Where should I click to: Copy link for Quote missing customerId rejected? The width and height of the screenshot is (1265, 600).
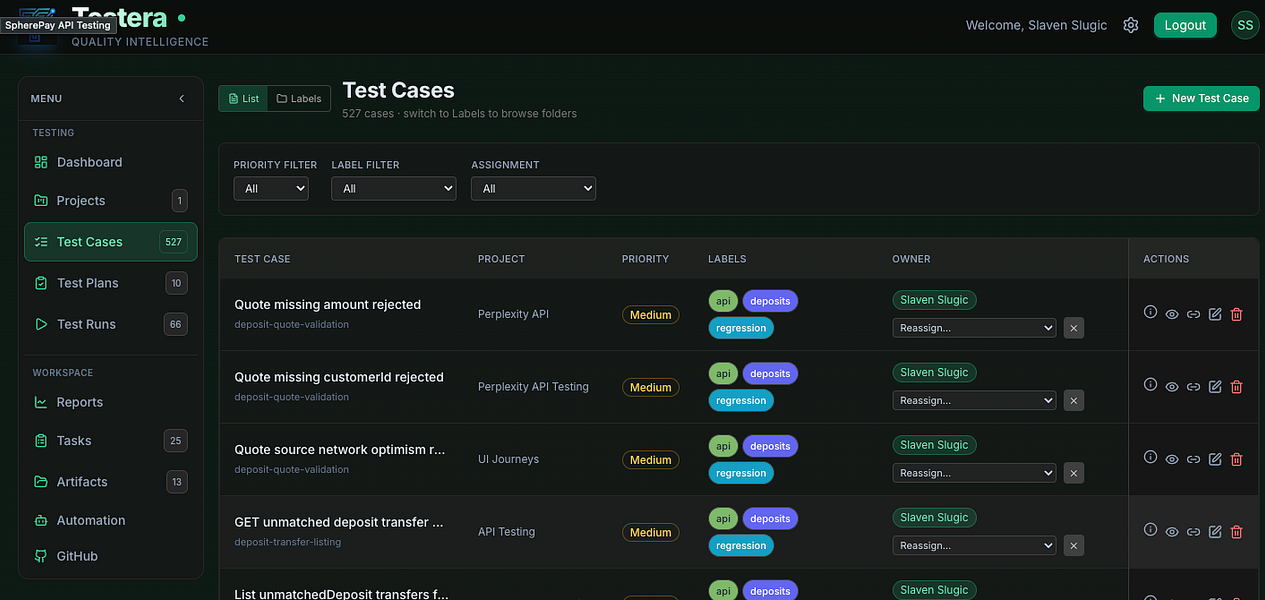[x=1193, y=387]
